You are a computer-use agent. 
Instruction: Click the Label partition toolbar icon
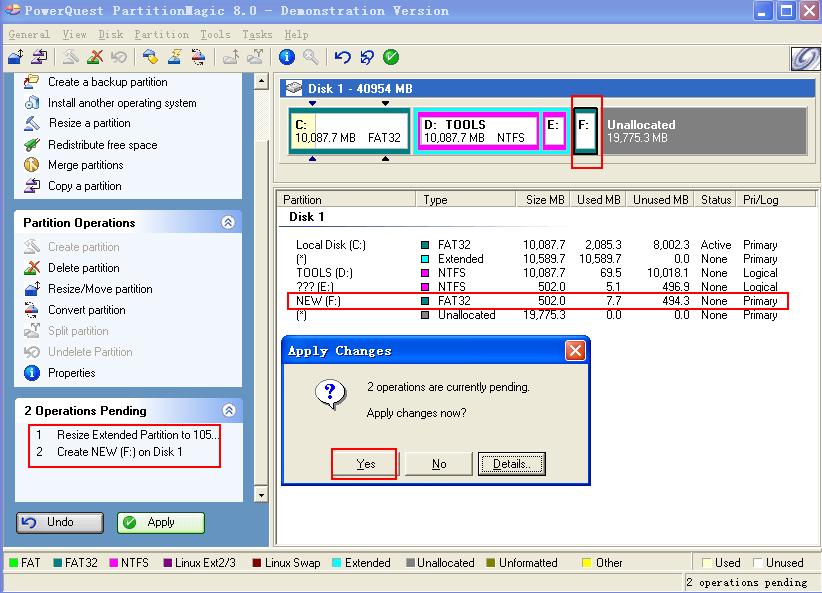click(150, 57)
